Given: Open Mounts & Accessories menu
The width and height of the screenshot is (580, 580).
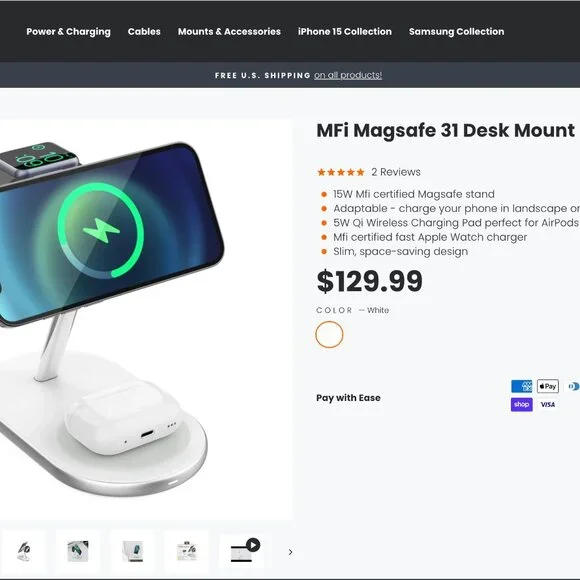Looking at the screenshot, I should tap(229, 32).
